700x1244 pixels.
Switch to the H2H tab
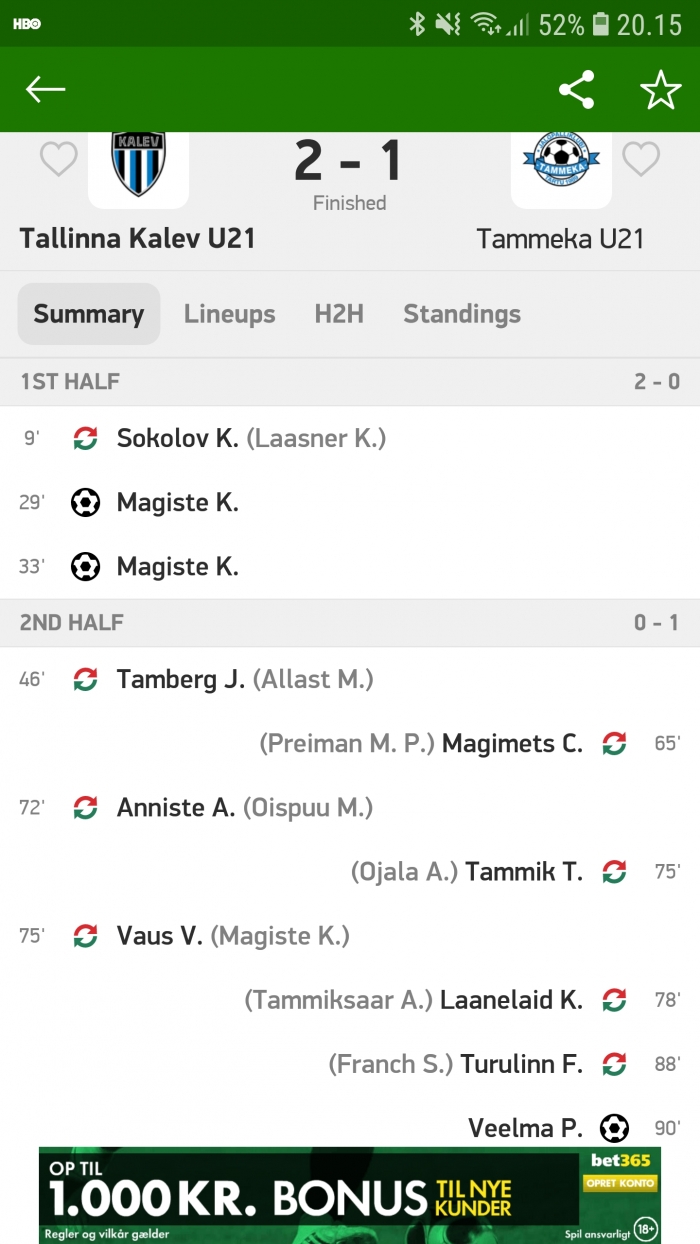(x=339, y=314)
